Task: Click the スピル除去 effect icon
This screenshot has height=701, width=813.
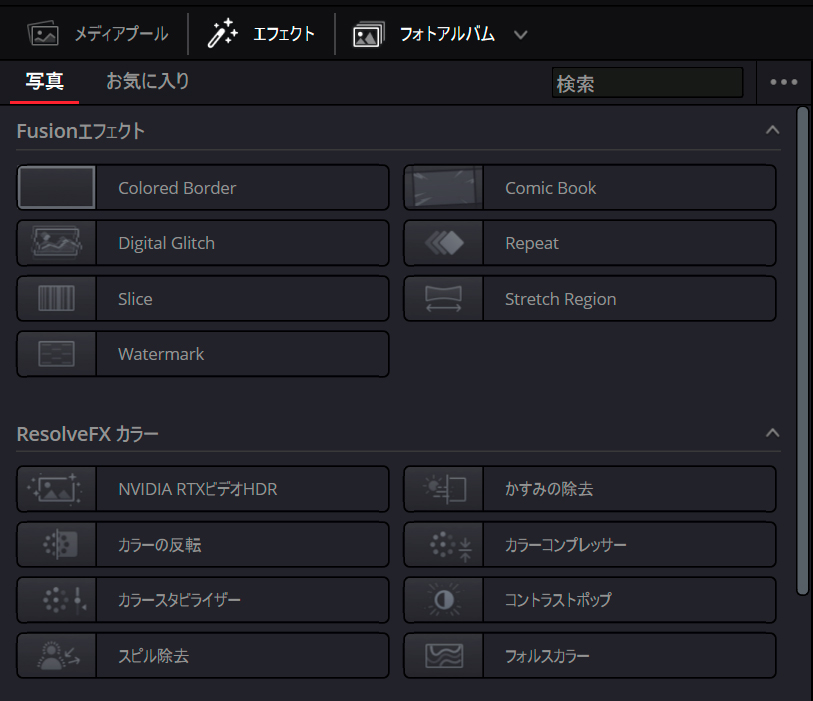Action: 56,655
